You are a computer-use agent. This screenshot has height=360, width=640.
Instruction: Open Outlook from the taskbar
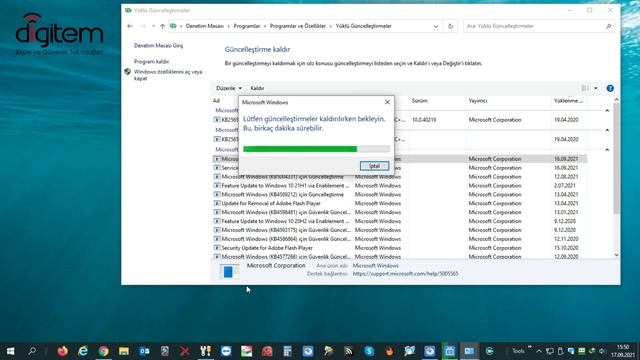[144, 351]
